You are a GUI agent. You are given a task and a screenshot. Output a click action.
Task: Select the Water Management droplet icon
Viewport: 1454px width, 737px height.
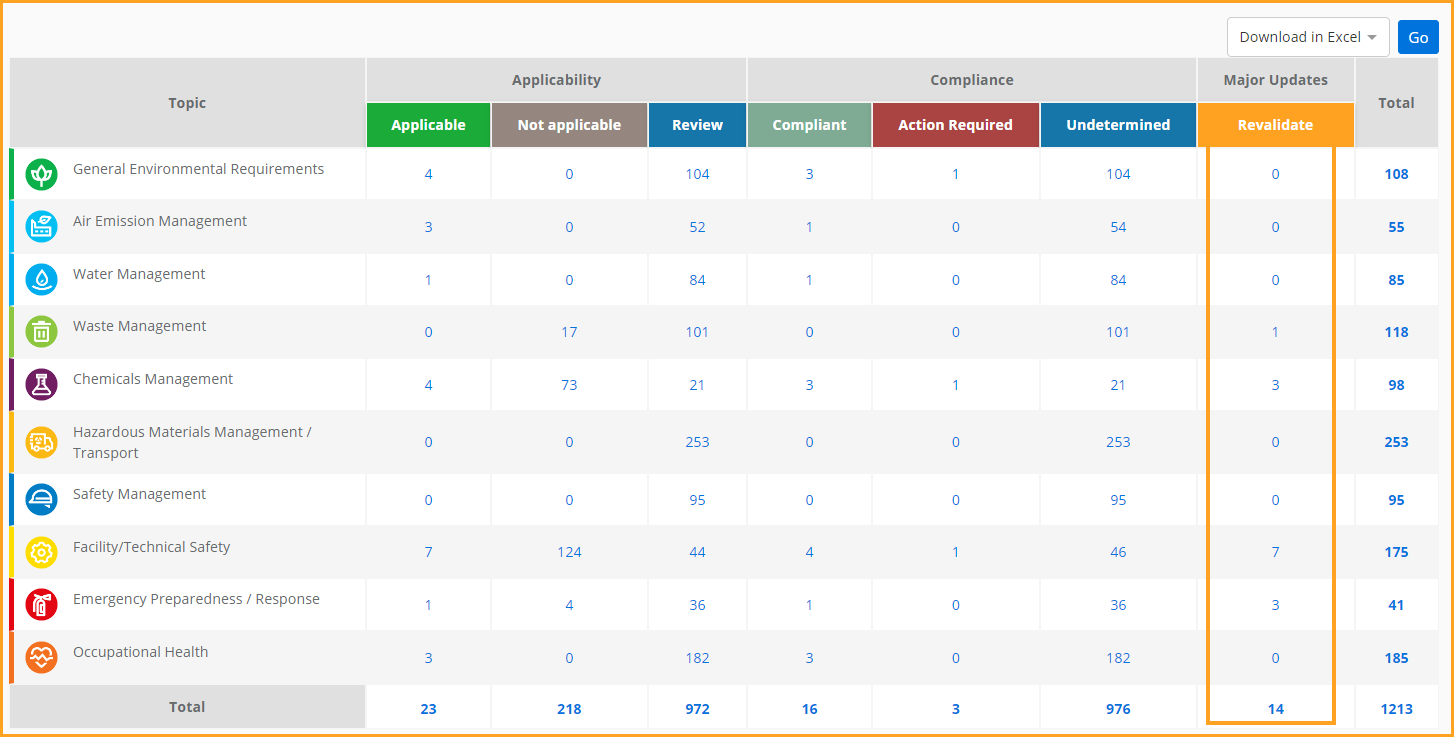(x=41, y=279)
